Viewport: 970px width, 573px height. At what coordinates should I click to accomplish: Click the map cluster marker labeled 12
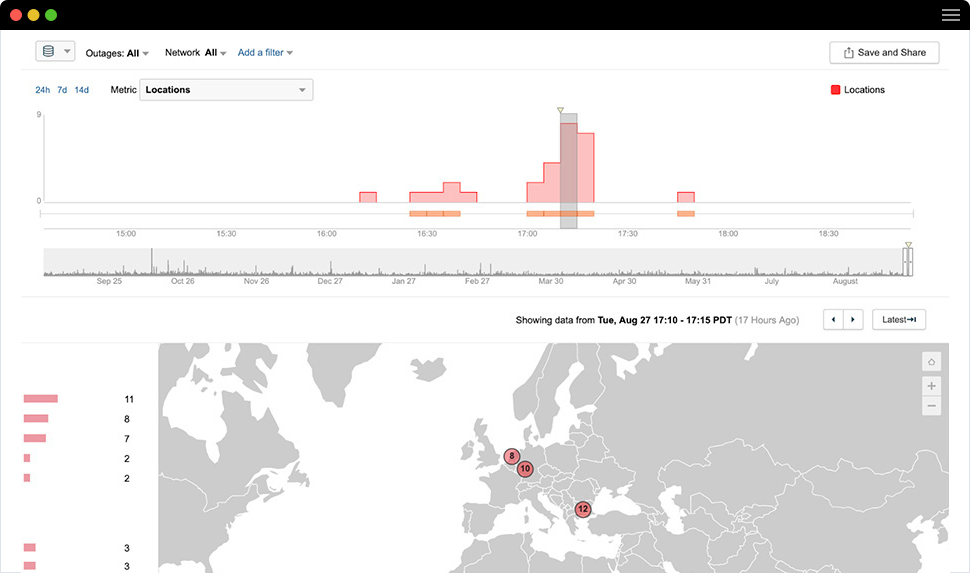click(x=583, y=509)
